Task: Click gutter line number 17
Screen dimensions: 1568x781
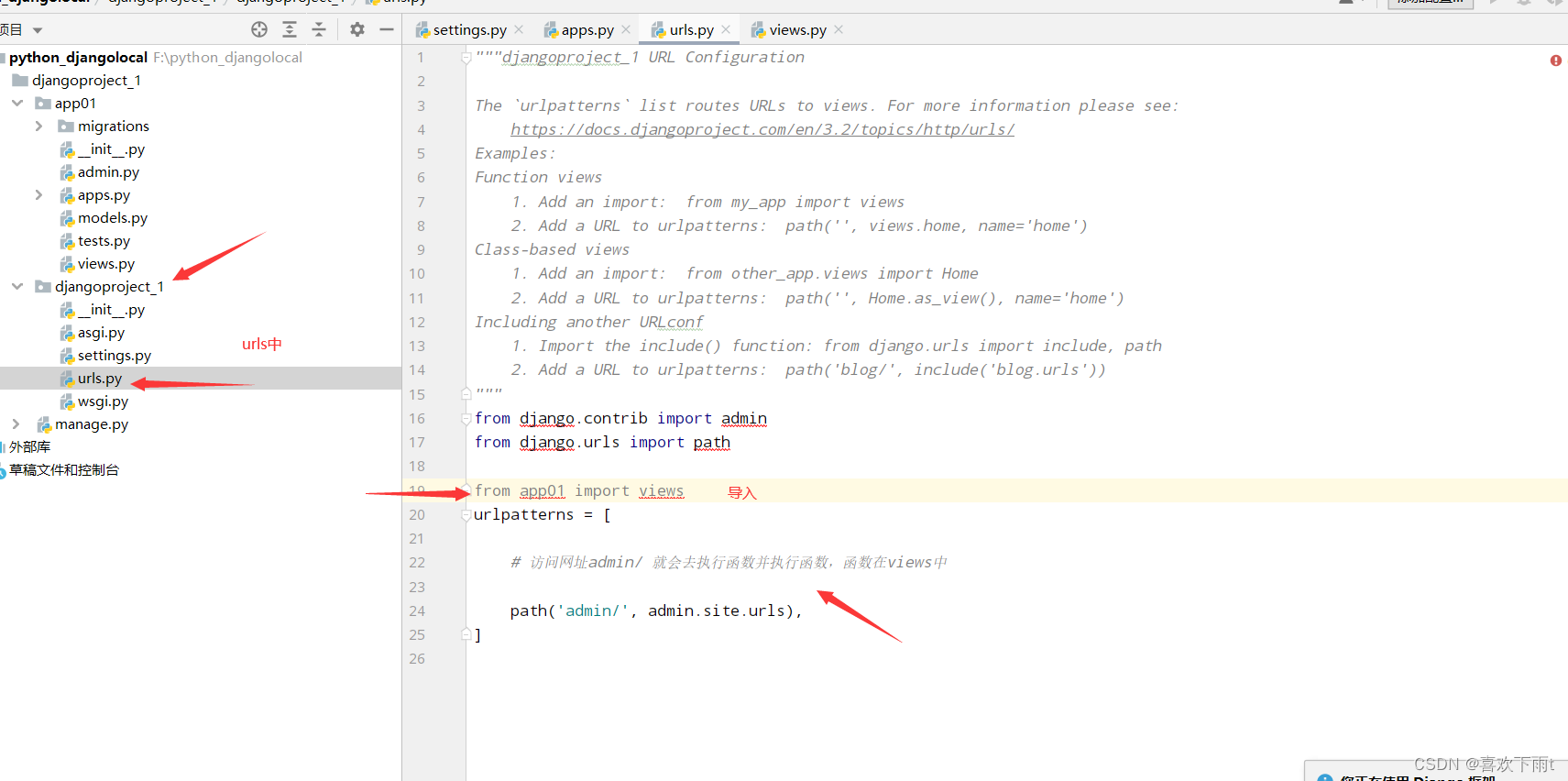Action: (x=417, y=442)
